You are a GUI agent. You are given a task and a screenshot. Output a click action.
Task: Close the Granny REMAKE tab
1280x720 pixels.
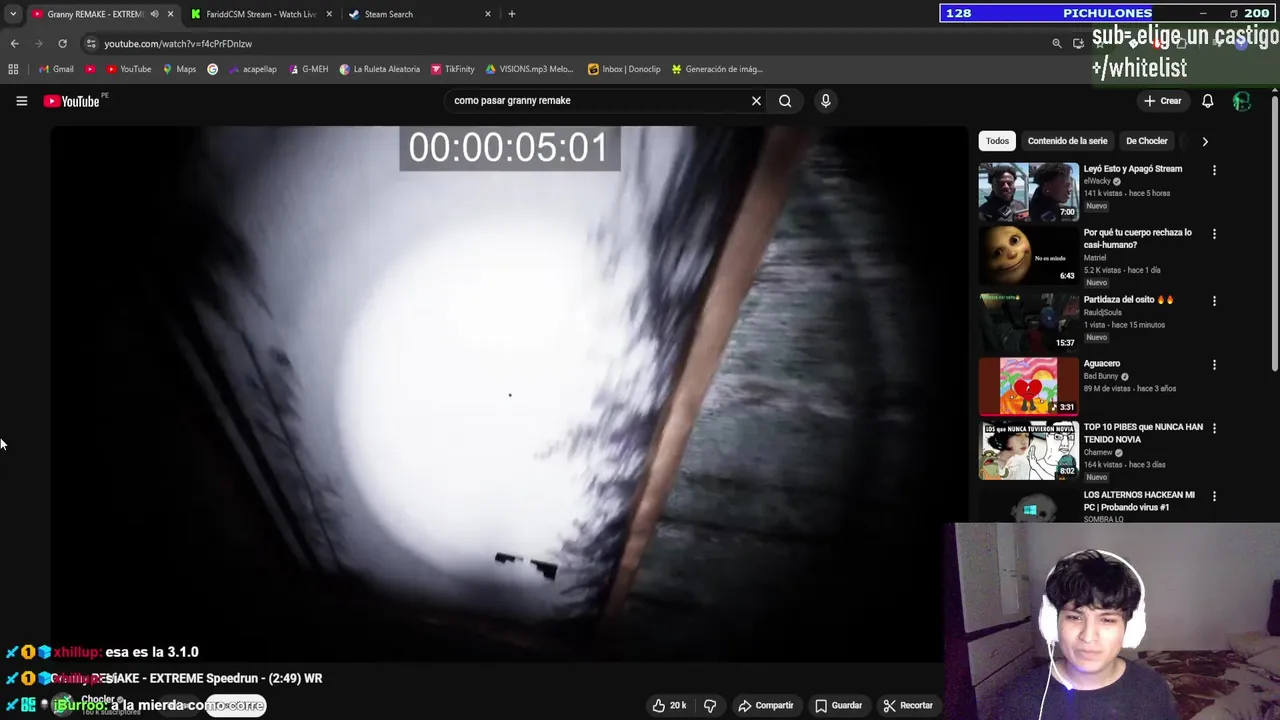click(x=170, y=14)
